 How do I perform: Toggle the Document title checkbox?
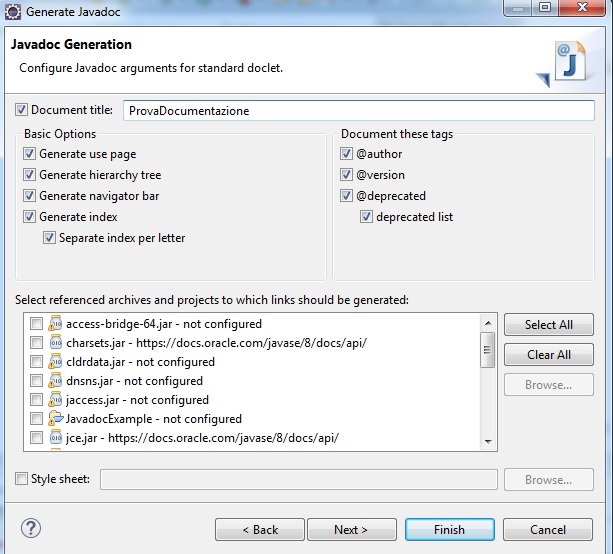(22, 110)
